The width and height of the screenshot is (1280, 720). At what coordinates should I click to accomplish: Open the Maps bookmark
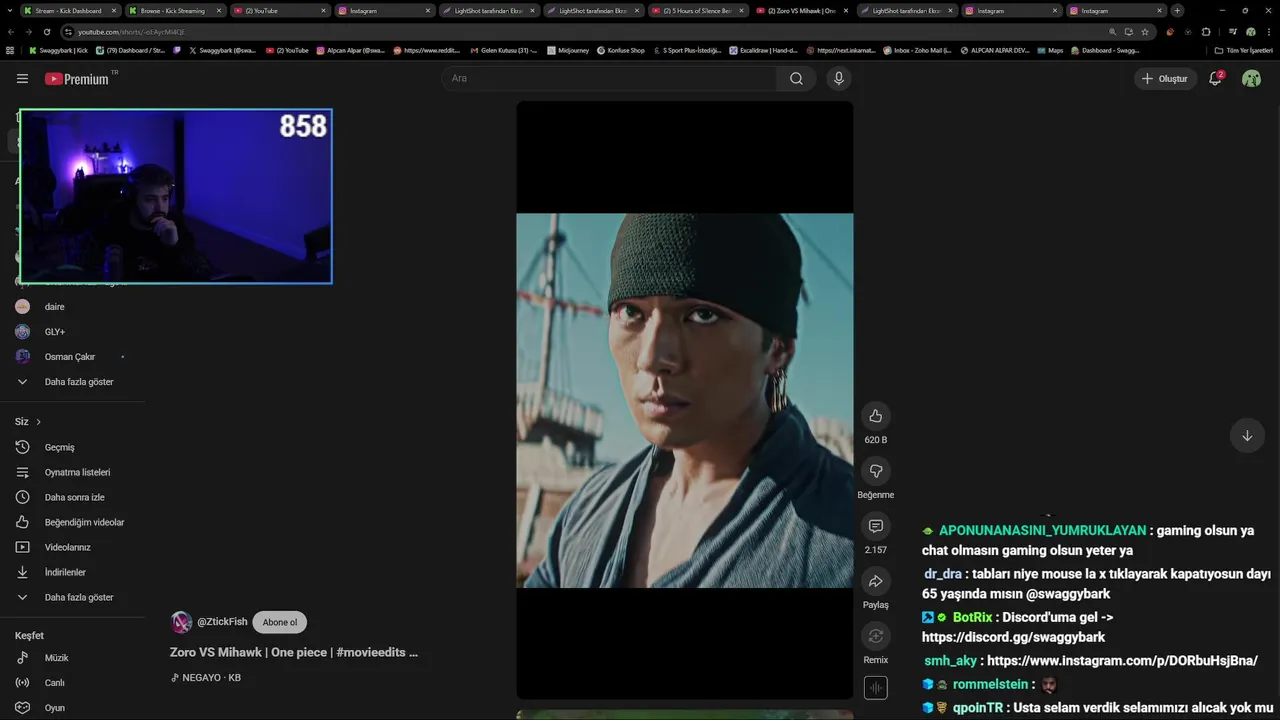click(1050, 50)
